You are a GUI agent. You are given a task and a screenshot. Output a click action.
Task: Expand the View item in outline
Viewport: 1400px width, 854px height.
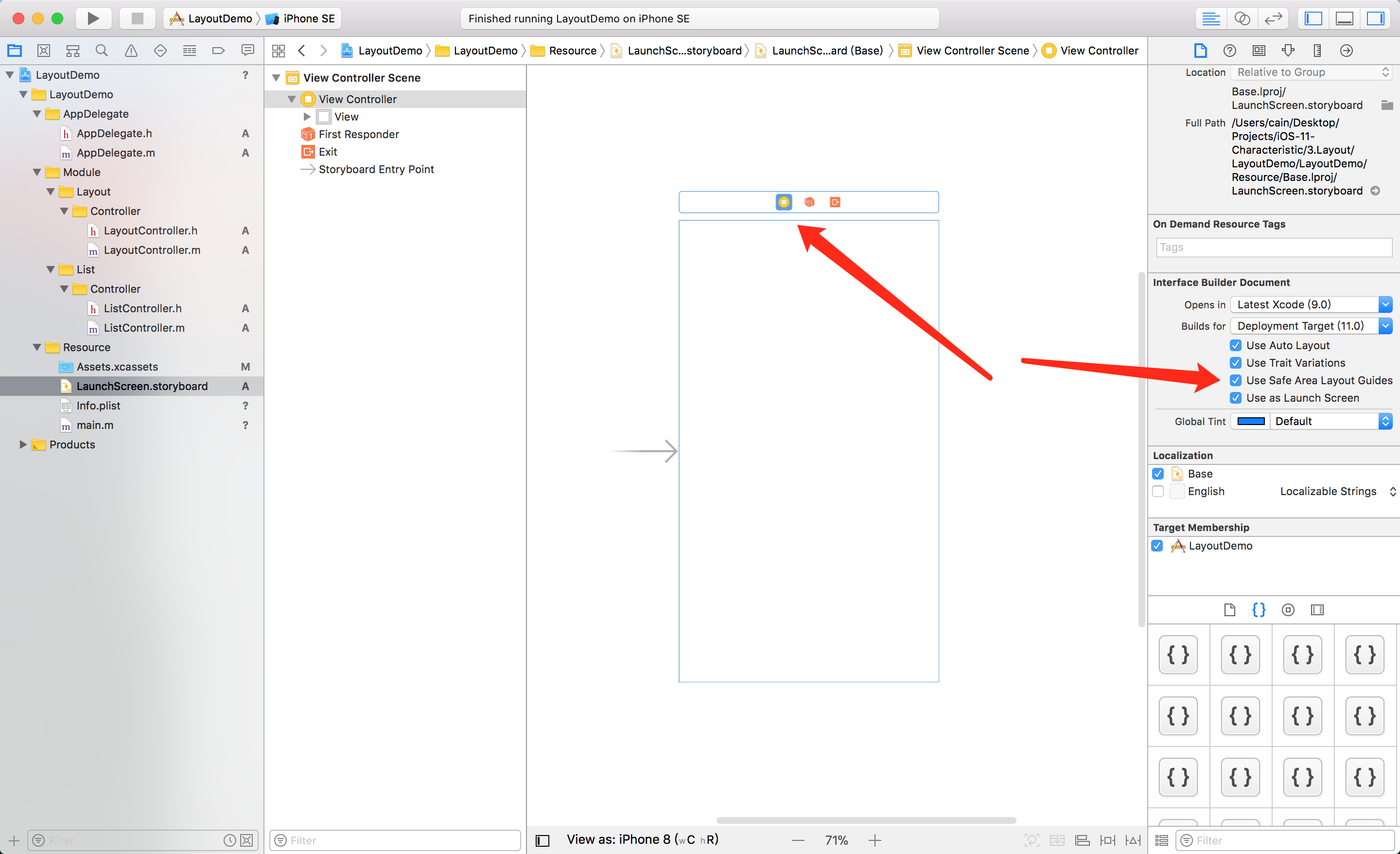[307, 117]
